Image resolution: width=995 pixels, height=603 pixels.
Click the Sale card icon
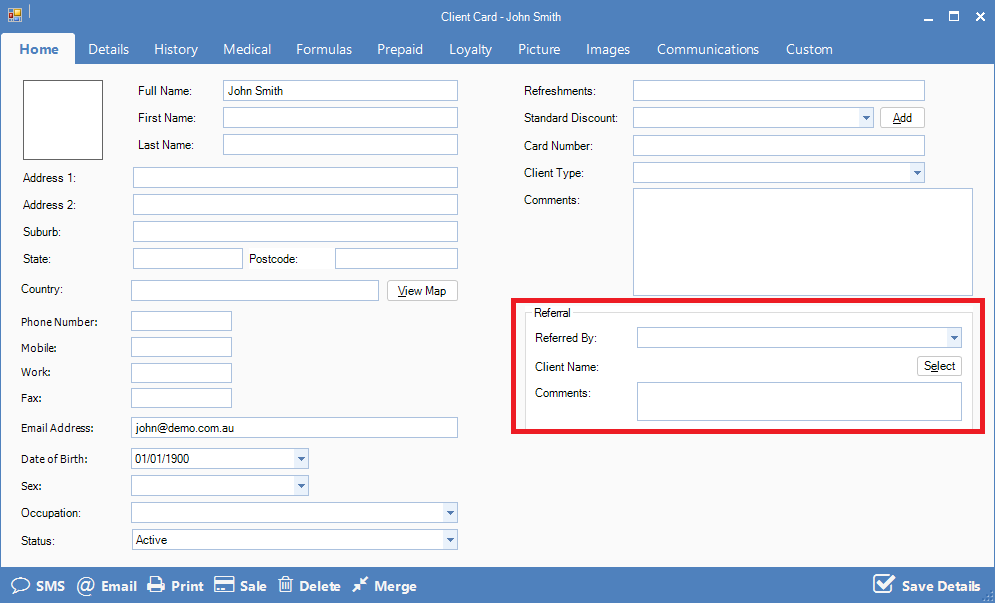(x=224, y=585)
